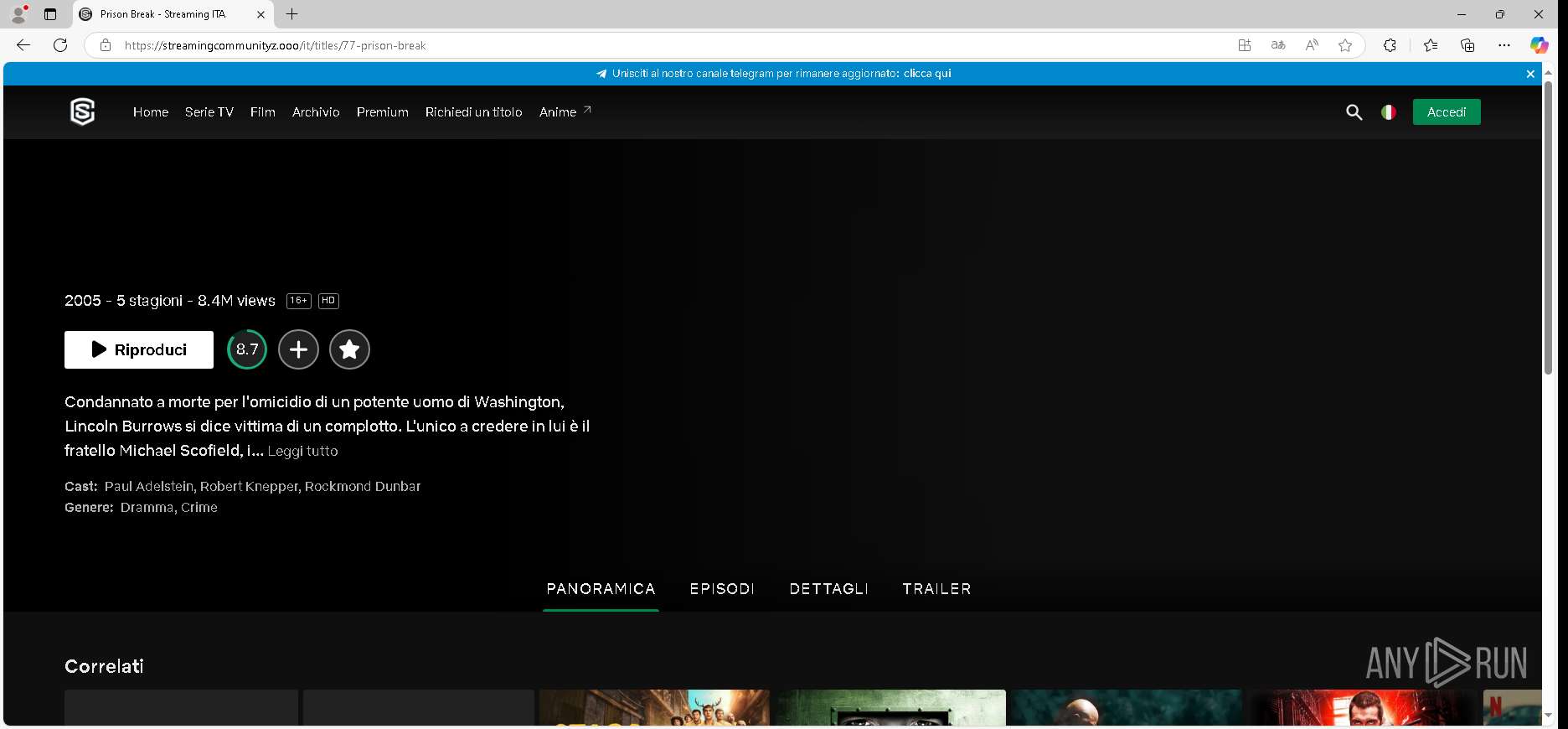Screen dimensions: 1568x729
Task: Add page to favorites star icon
Action: (1345, 45)
